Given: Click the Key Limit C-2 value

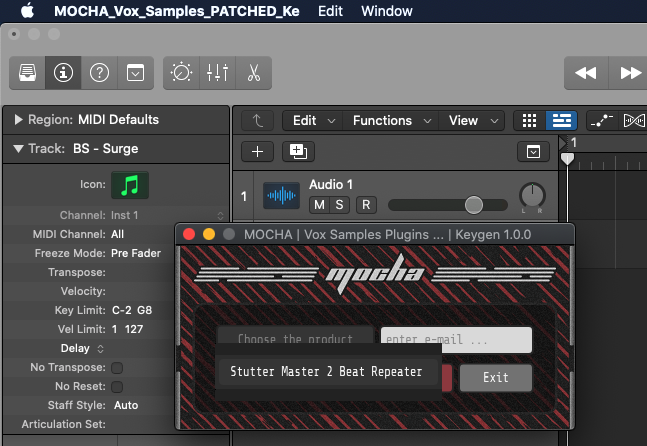Looking at the screenshot, I should (x=122, y=310).
